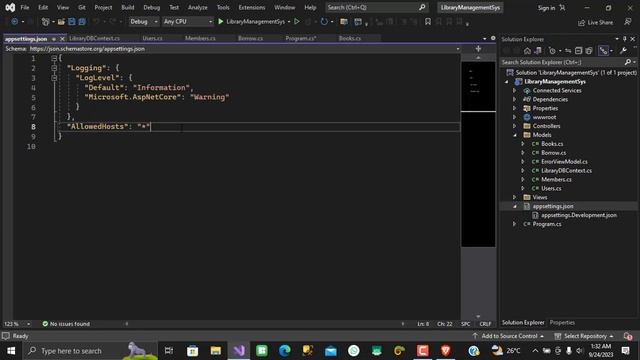Click the Solution Explorer Home icon
The width and height of the screenshot is (640, 360).
click(527, 51)
